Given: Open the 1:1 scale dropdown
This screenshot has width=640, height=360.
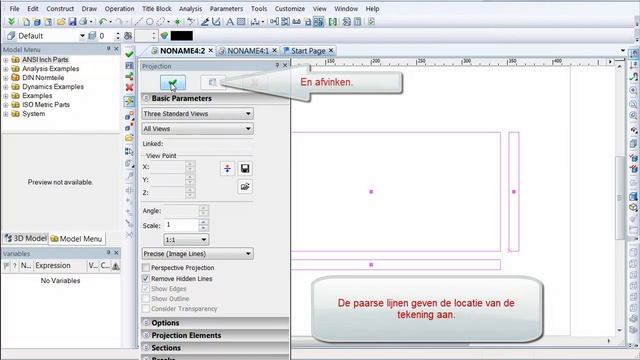Looking at the screenshot, I should point(186,240).
